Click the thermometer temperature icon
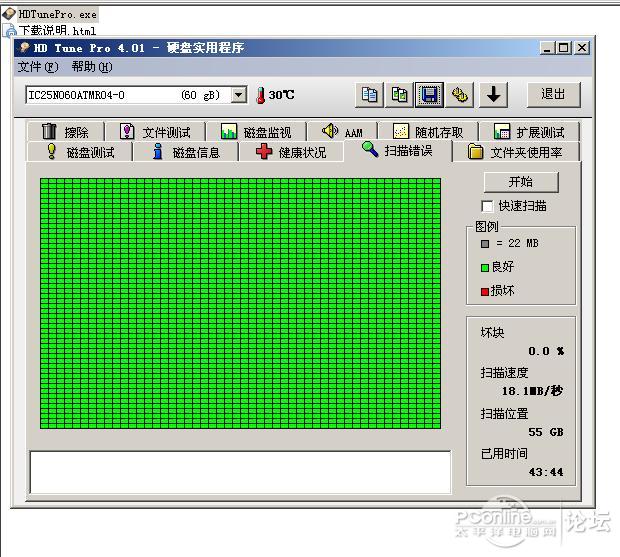 [261, 95]
